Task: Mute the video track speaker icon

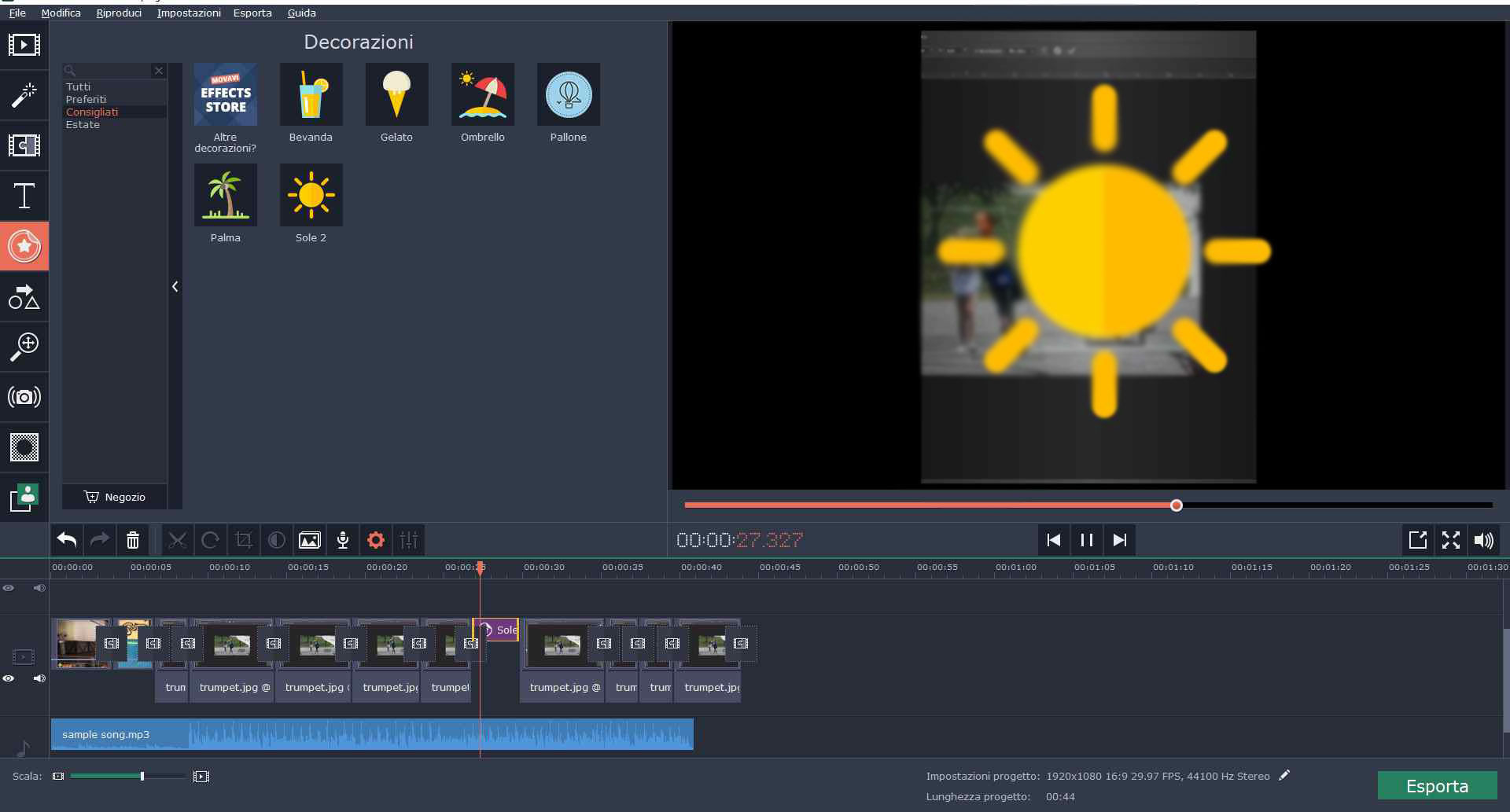Action: tap(39, 678)
